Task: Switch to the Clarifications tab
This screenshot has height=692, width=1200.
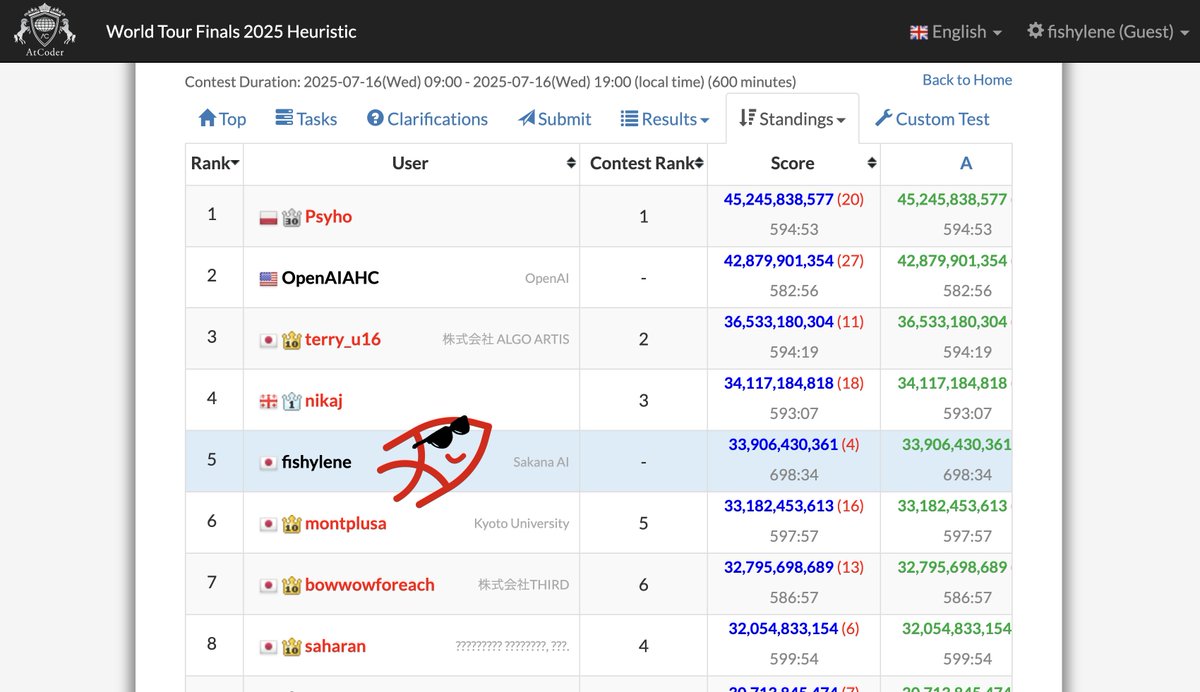Action: [x=427, y=118]
